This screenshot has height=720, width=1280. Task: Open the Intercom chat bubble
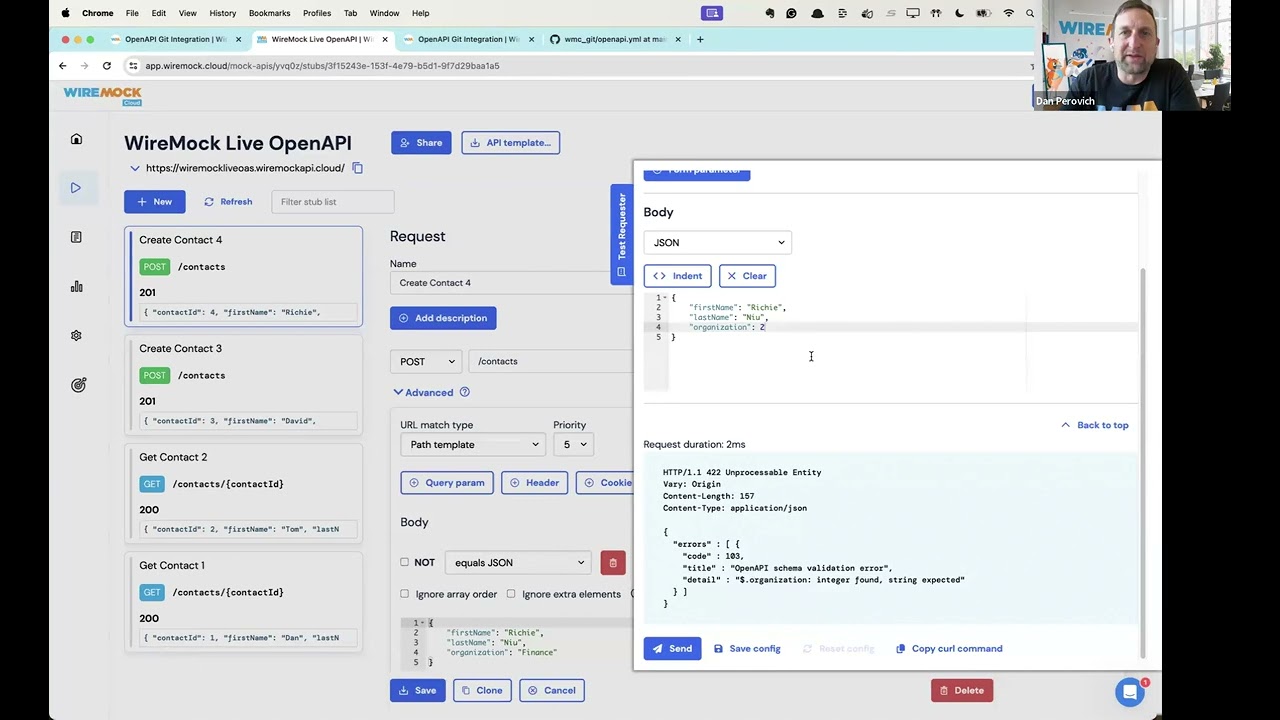[1130, 691]
